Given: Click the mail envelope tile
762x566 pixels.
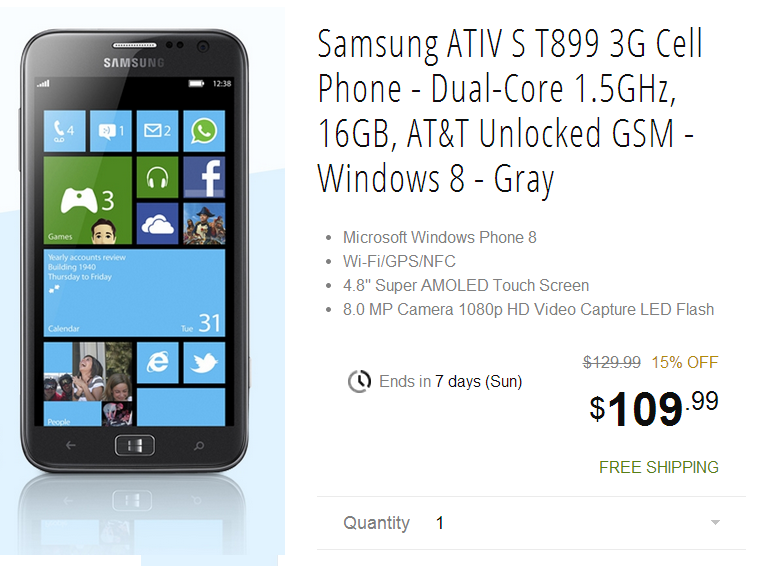Looking at the screenshot, I should 157,131.
